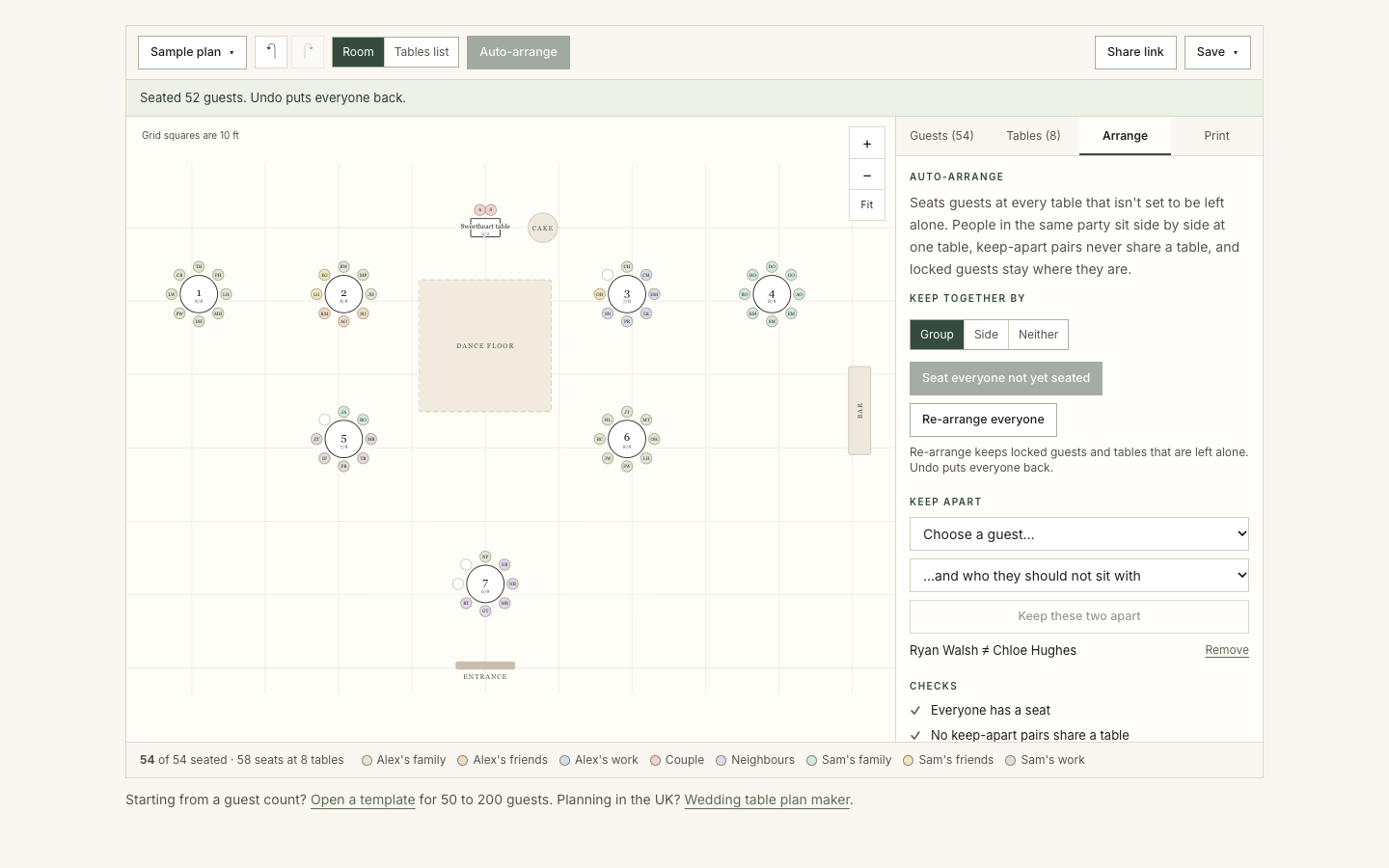This screenshot has height=868, width=1389.
Task: Select the Bar object
Action: click(859, 410)
